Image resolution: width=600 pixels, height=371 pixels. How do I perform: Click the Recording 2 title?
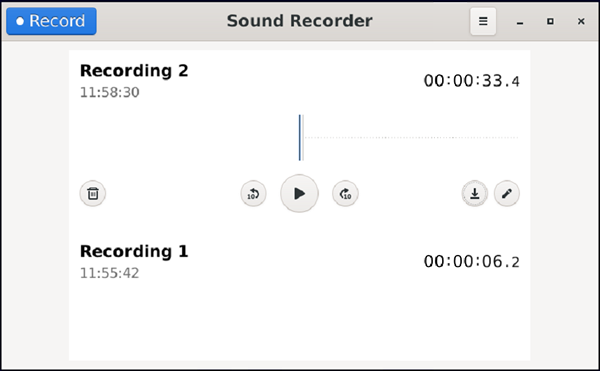click(x=134, y=71)
